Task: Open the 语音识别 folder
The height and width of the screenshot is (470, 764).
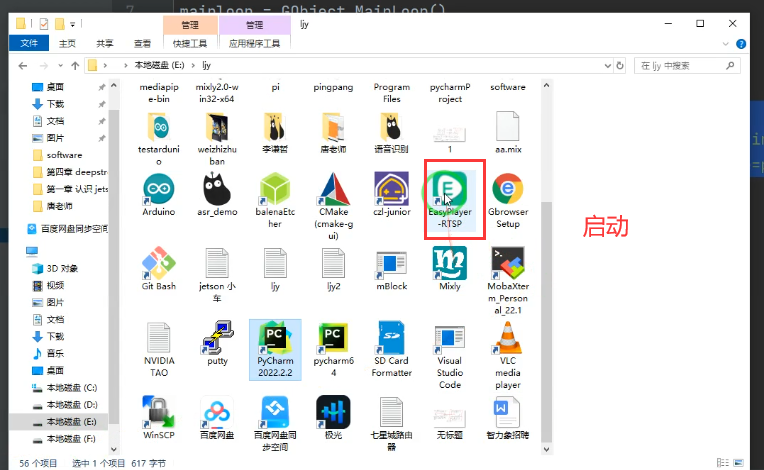Action: 391,127
